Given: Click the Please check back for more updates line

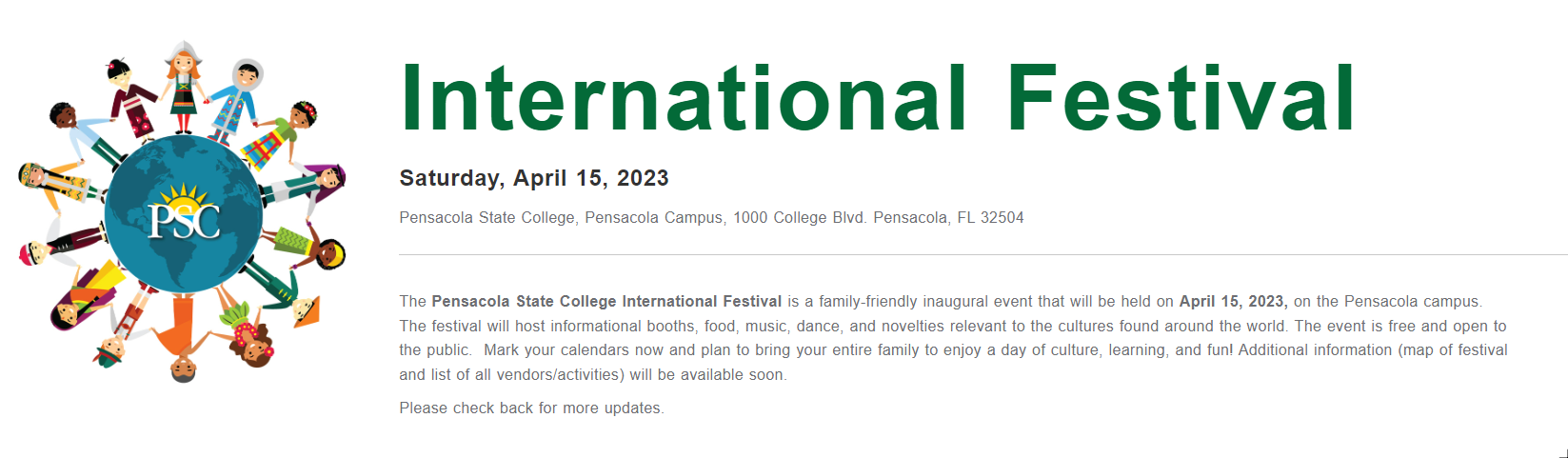Looking at the screenshot, I should click(x=531, y=408).
